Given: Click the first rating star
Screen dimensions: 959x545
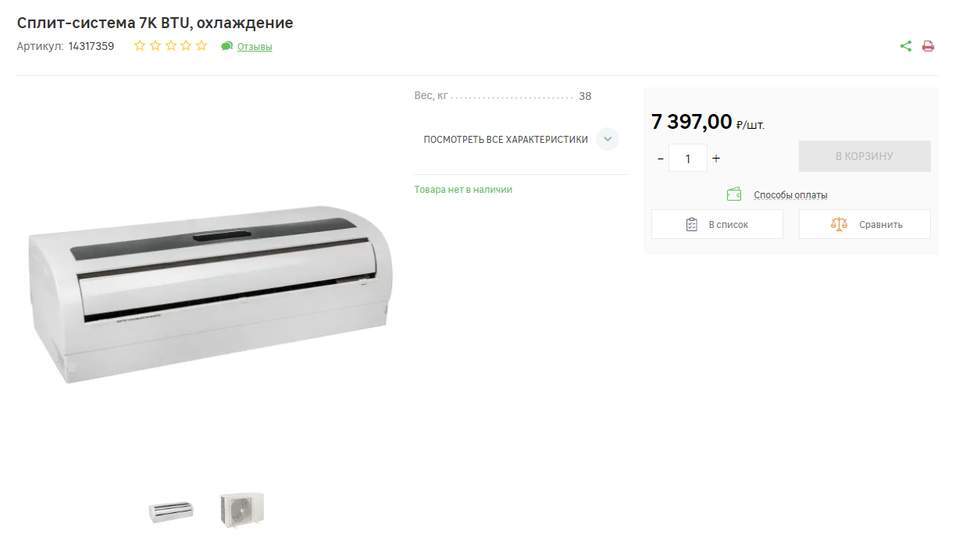Looking at the screenshot, I should pos(139,46).
